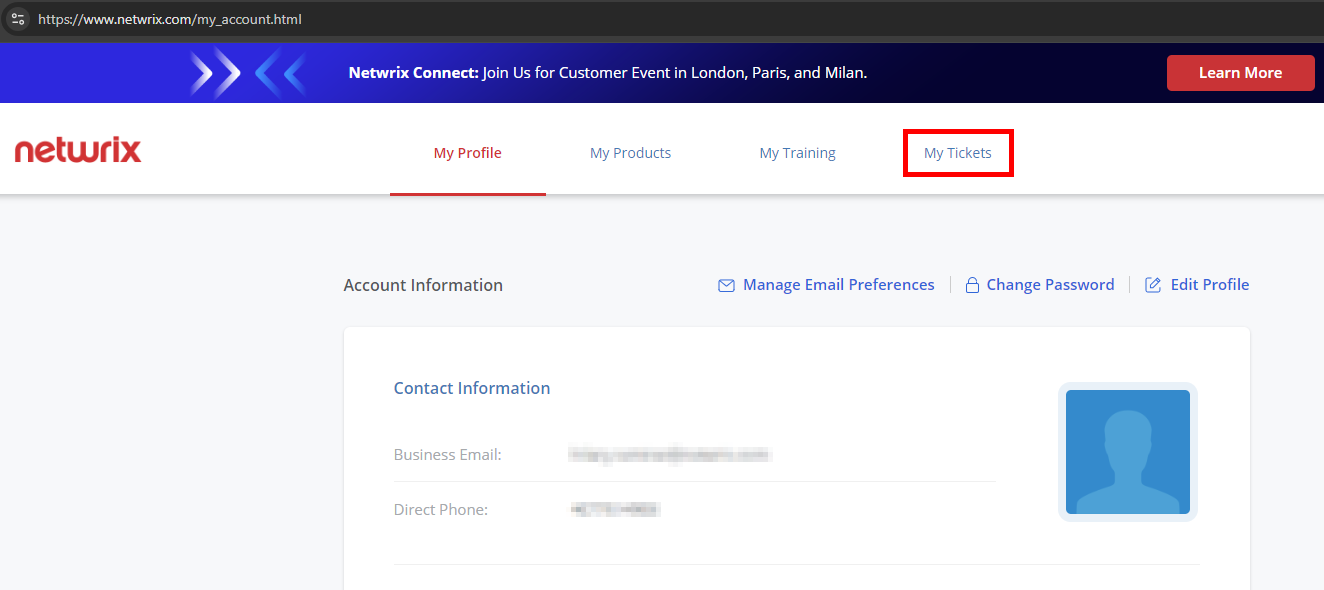1324x590 pixels.
Task: Choose the Edit Profile link
Action: [1209, 285]
